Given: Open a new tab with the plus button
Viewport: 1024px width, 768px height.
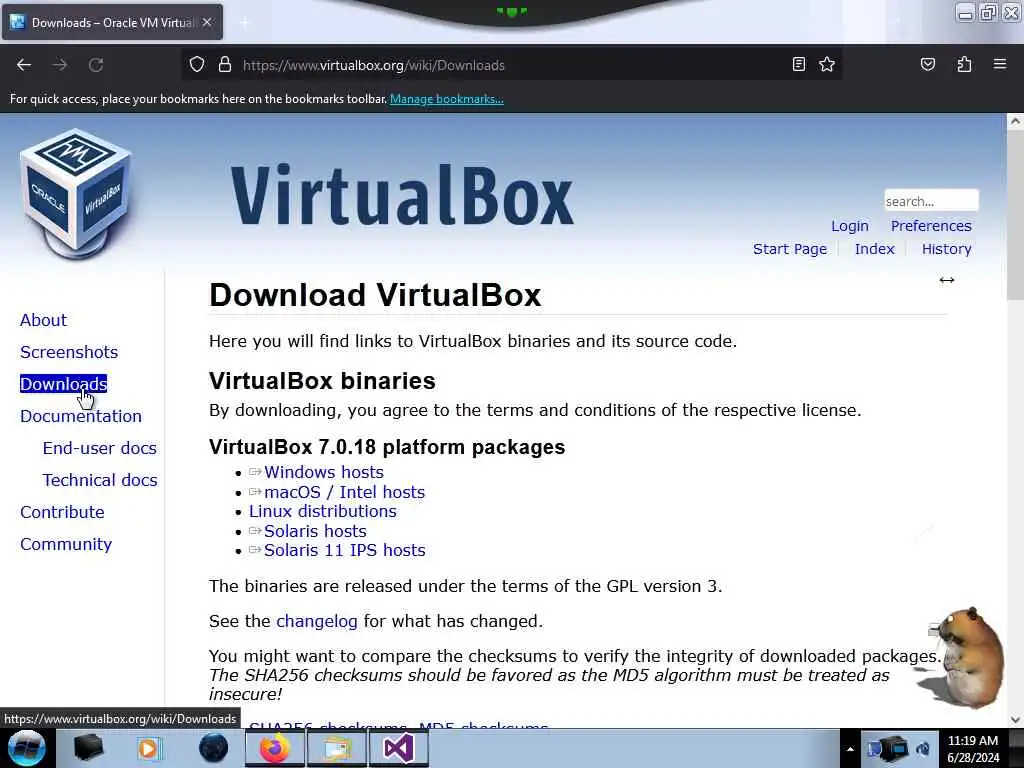Looking at the screenshot, I should (x=244, y=23).
